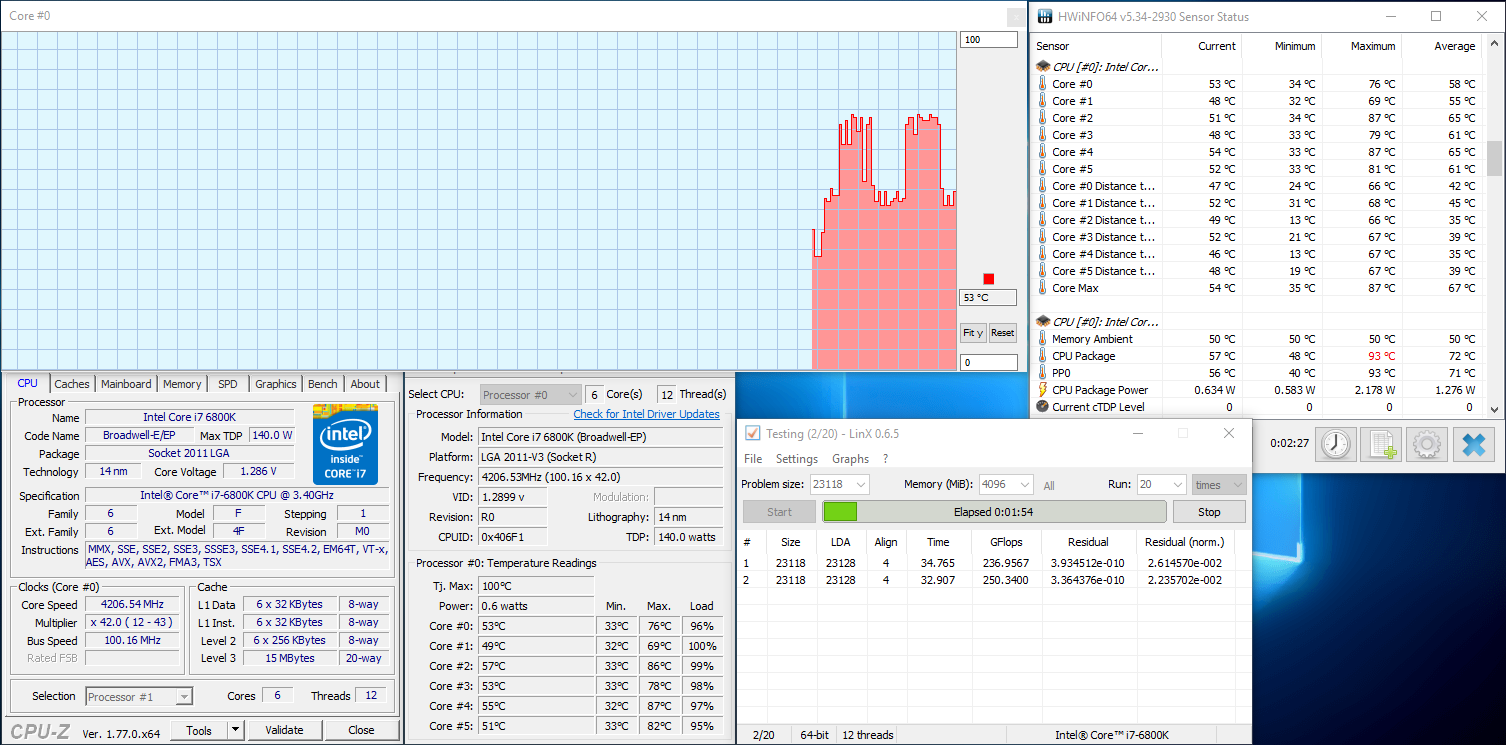
Task: Open the '?' help menu in LinX
Action: 885,459
